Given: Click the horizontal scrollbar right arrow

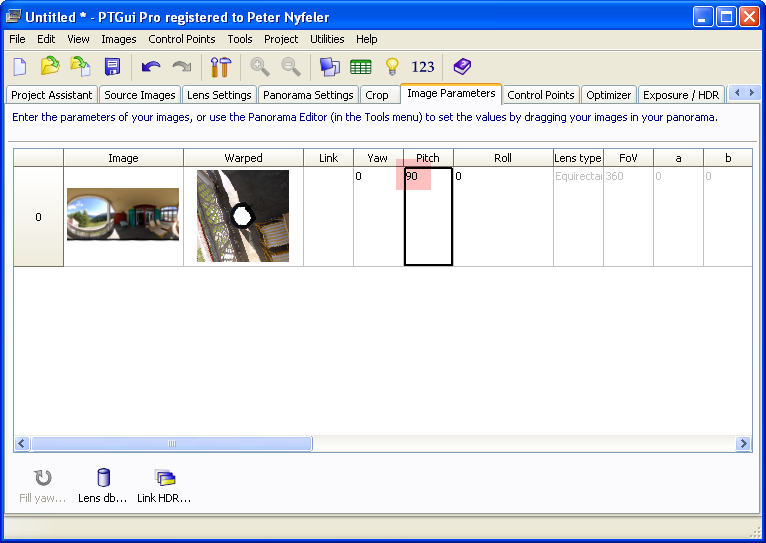Looking at the screenshot, I should [743, 443].
